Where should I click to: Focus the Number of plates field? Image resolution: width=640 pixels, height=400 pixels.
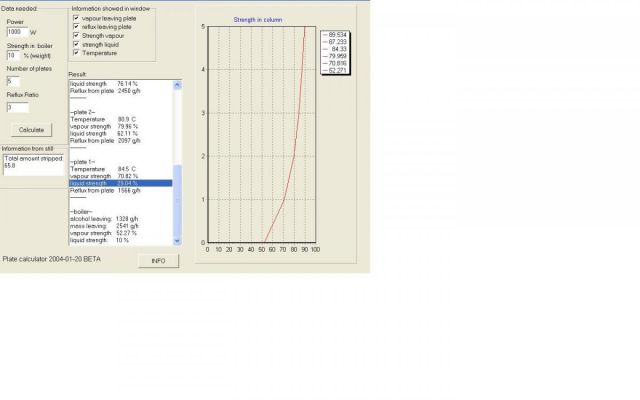[x=13, y=80]
